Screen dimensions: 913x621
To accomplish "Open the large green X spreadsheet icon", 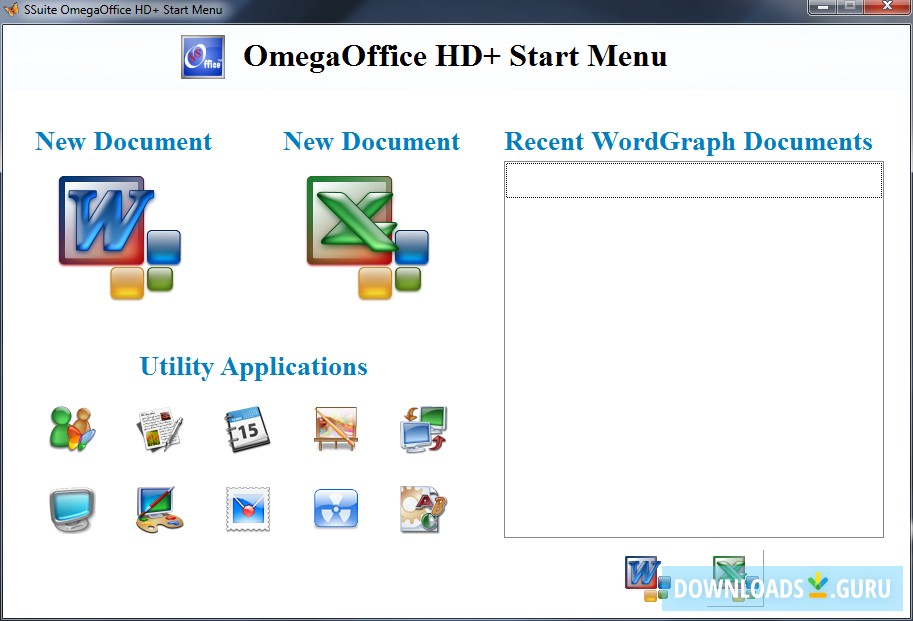I will click(x=368, y=237).
